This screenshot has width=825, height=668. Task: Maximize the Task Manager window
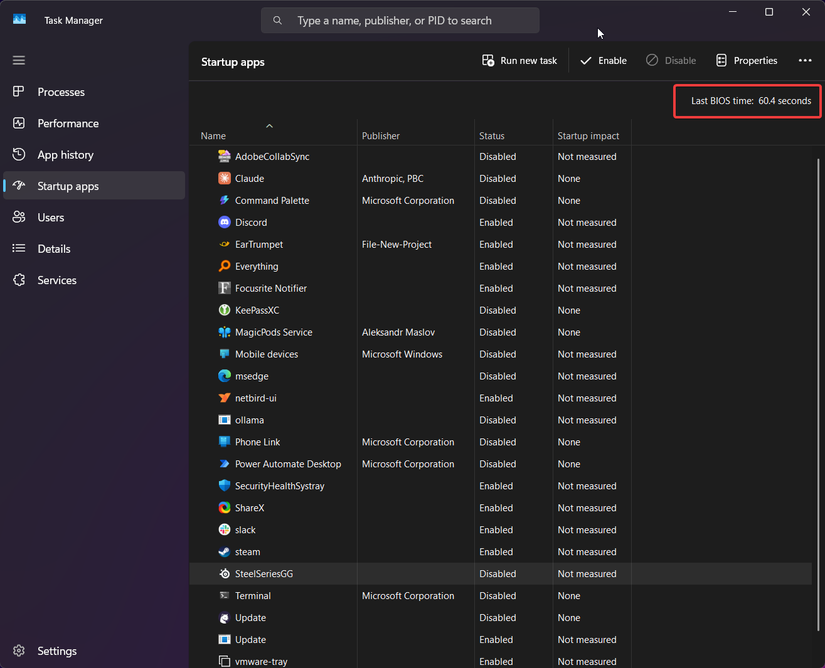[769, 12]
